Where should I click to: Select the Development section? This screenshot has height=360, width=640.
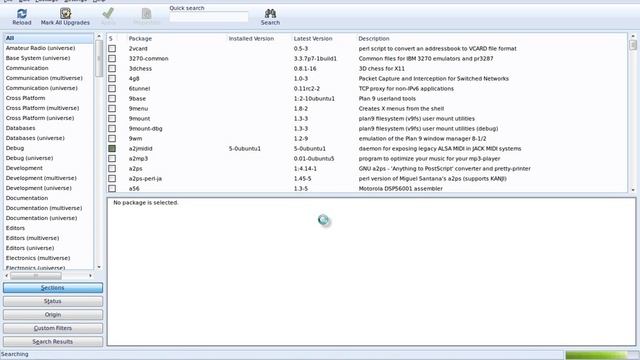(x=24, y=168)
